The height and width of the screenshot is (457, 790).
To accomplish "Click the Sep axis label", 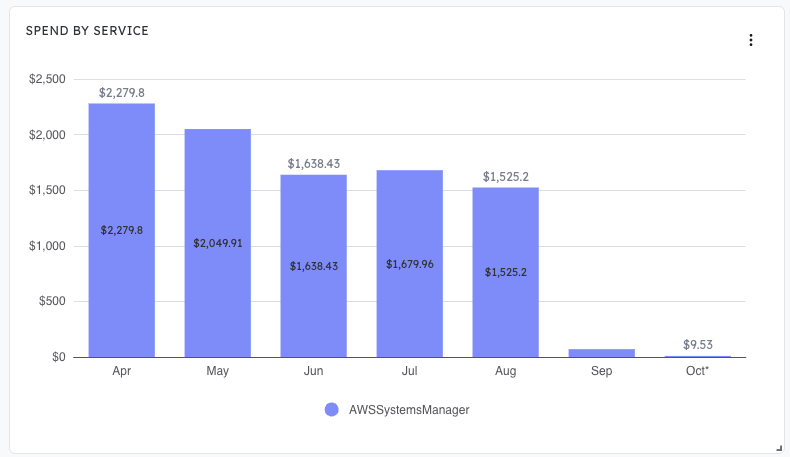I will coord(602,371).
